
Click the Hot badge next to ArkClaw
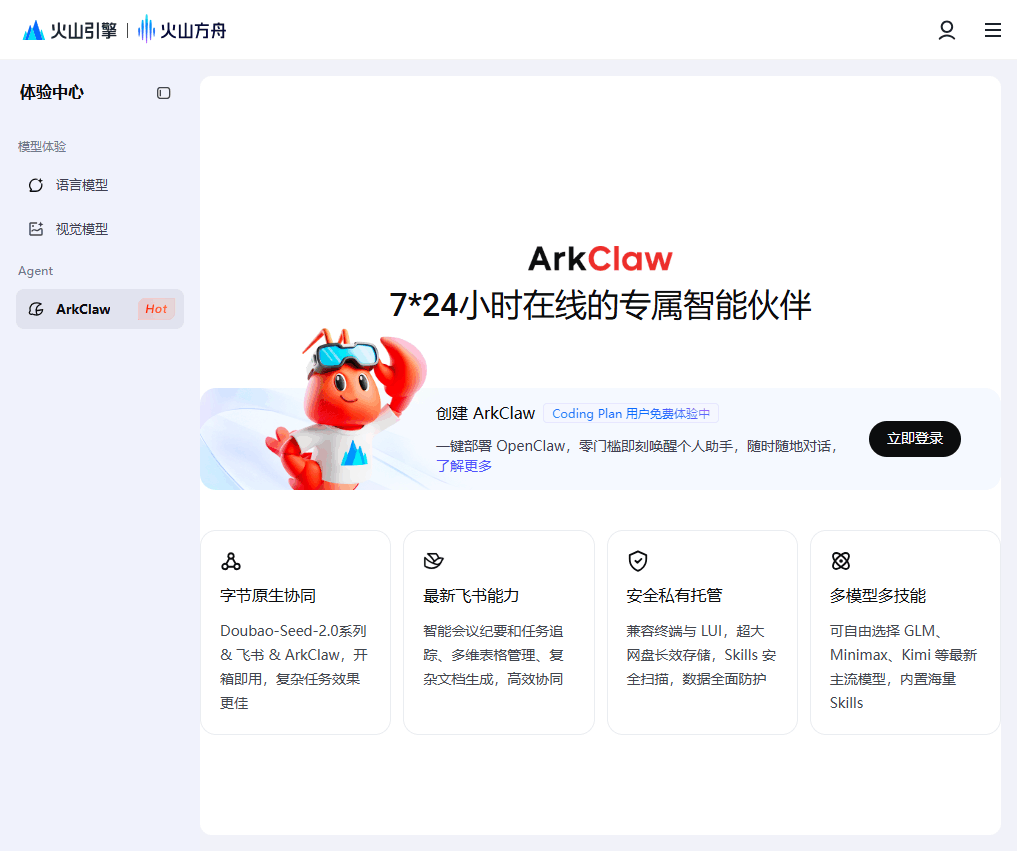156,309
